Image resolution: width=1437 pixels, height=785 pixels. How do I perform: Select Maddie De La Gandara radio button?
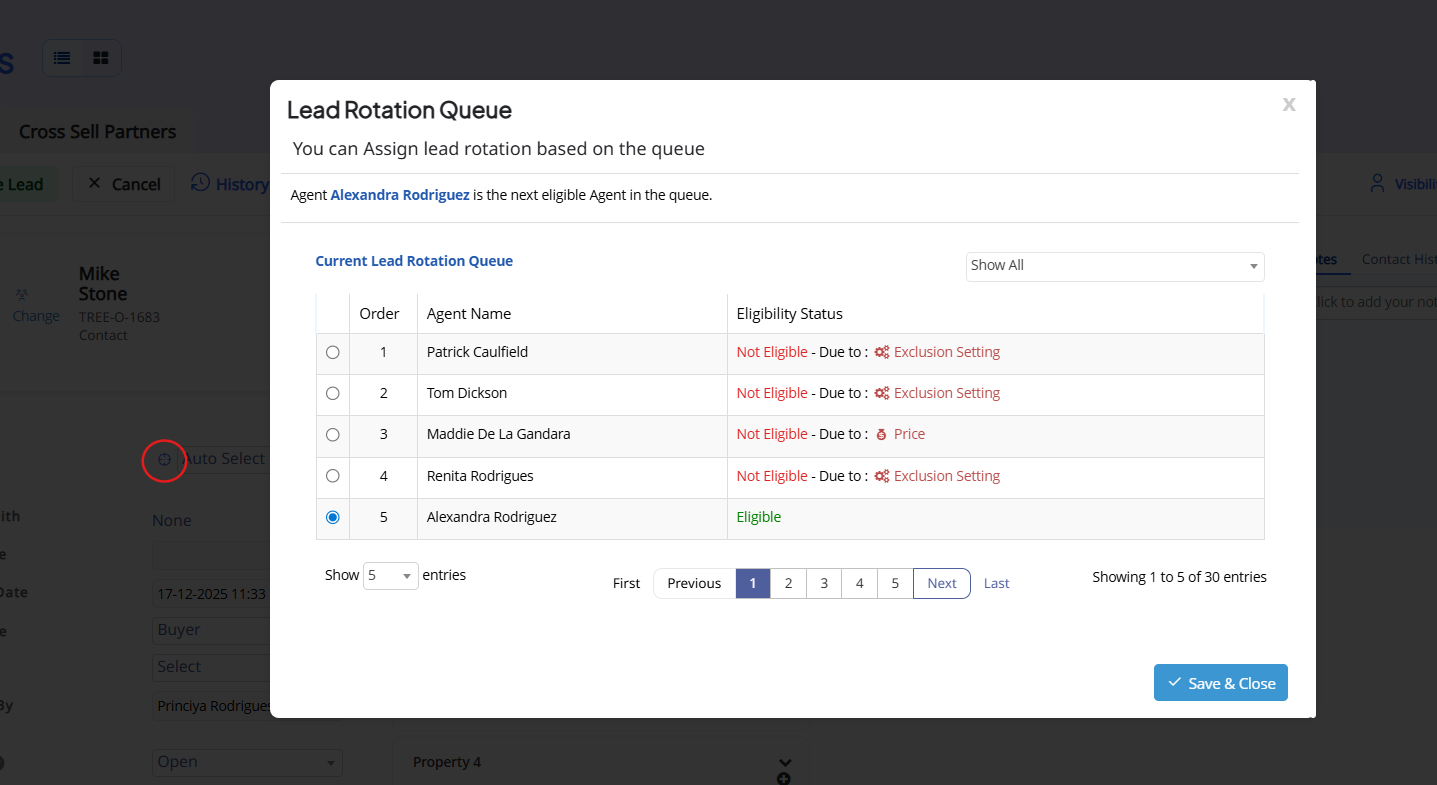333,434
